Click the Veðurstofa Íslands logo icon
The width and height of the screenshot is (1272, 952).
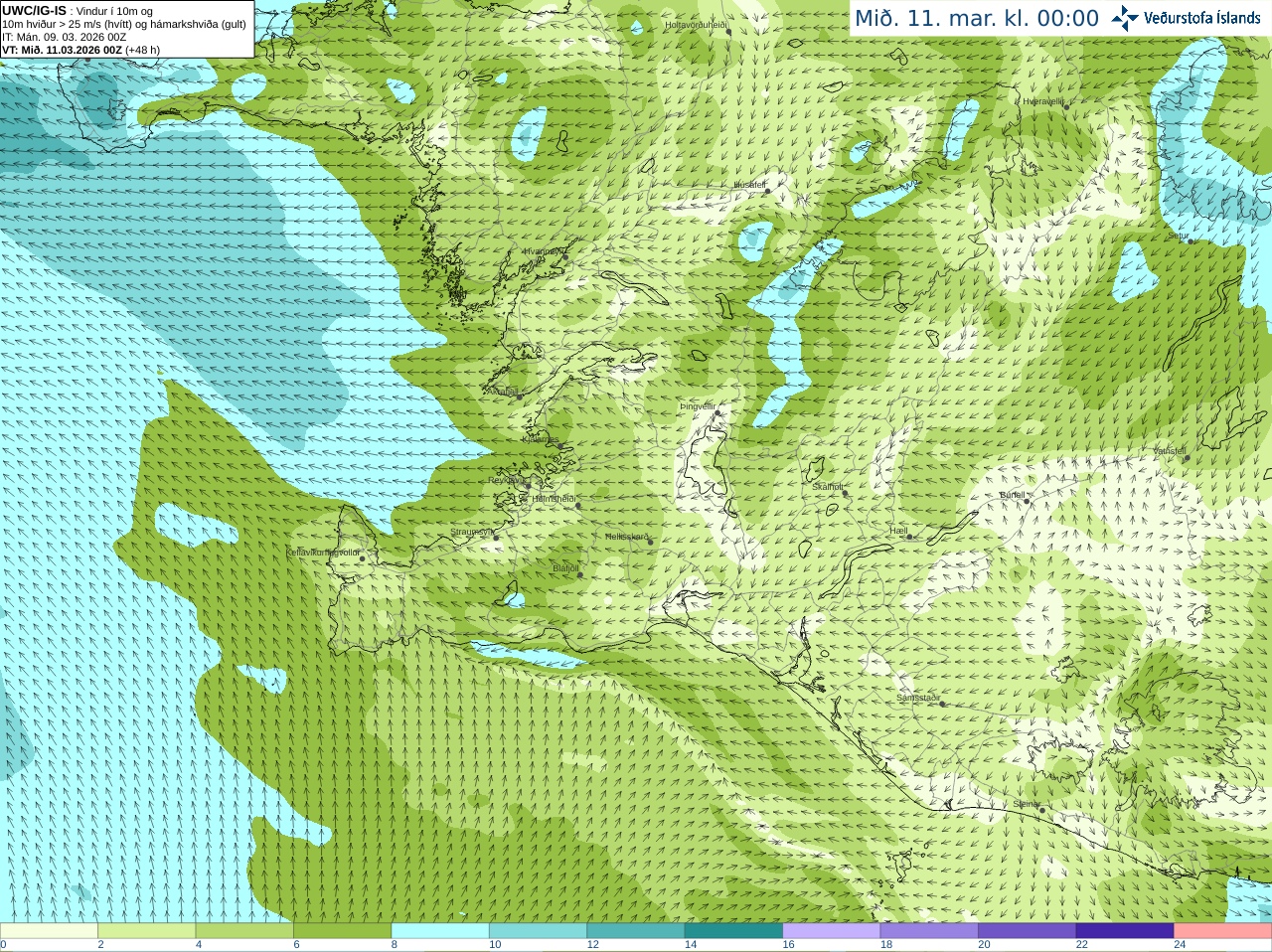pyautogui.click(x=1125, y=18)
